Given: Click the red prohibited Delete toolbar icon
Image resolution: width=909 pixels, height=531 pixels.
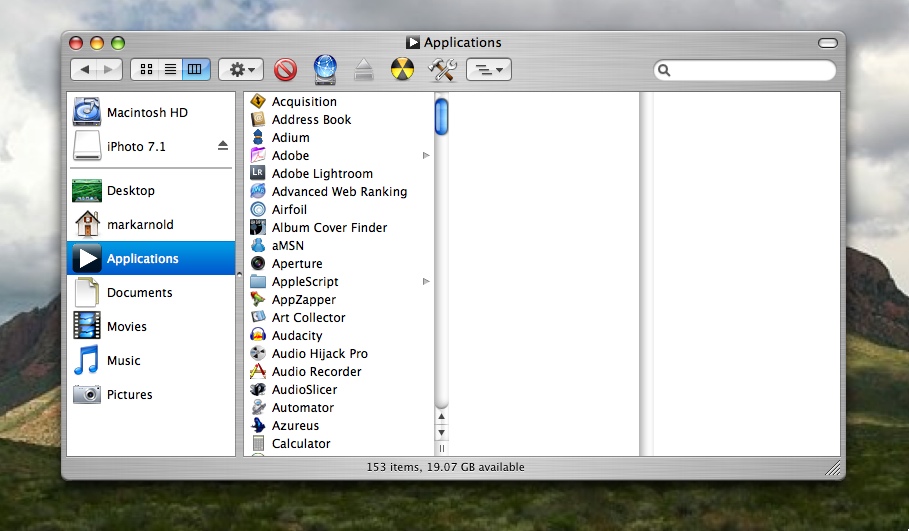Looking at the screenshot, I should 285,70.
